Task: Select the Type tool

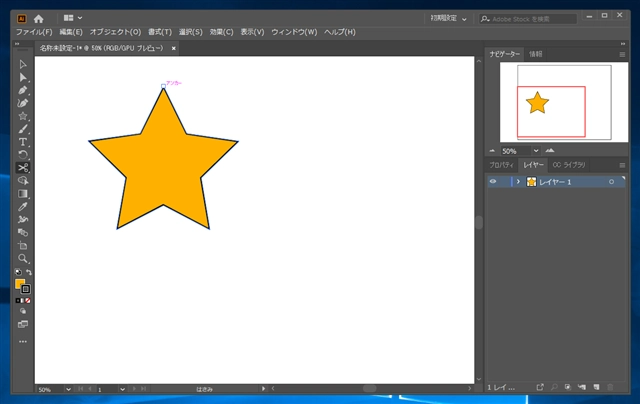Action: (x=23, y=142)
